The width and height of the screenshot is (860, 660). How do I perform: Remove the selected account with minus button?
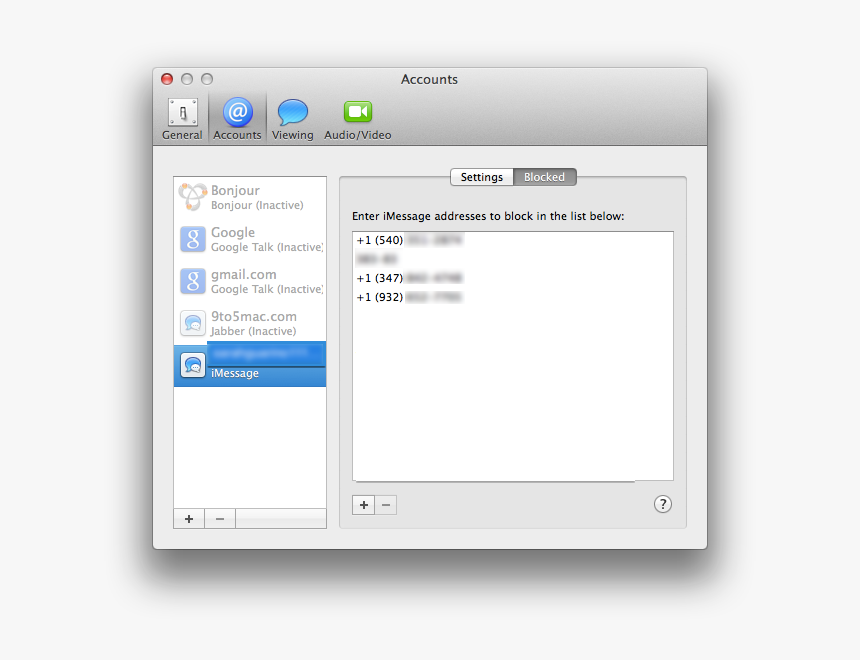[x=220, y=519]
